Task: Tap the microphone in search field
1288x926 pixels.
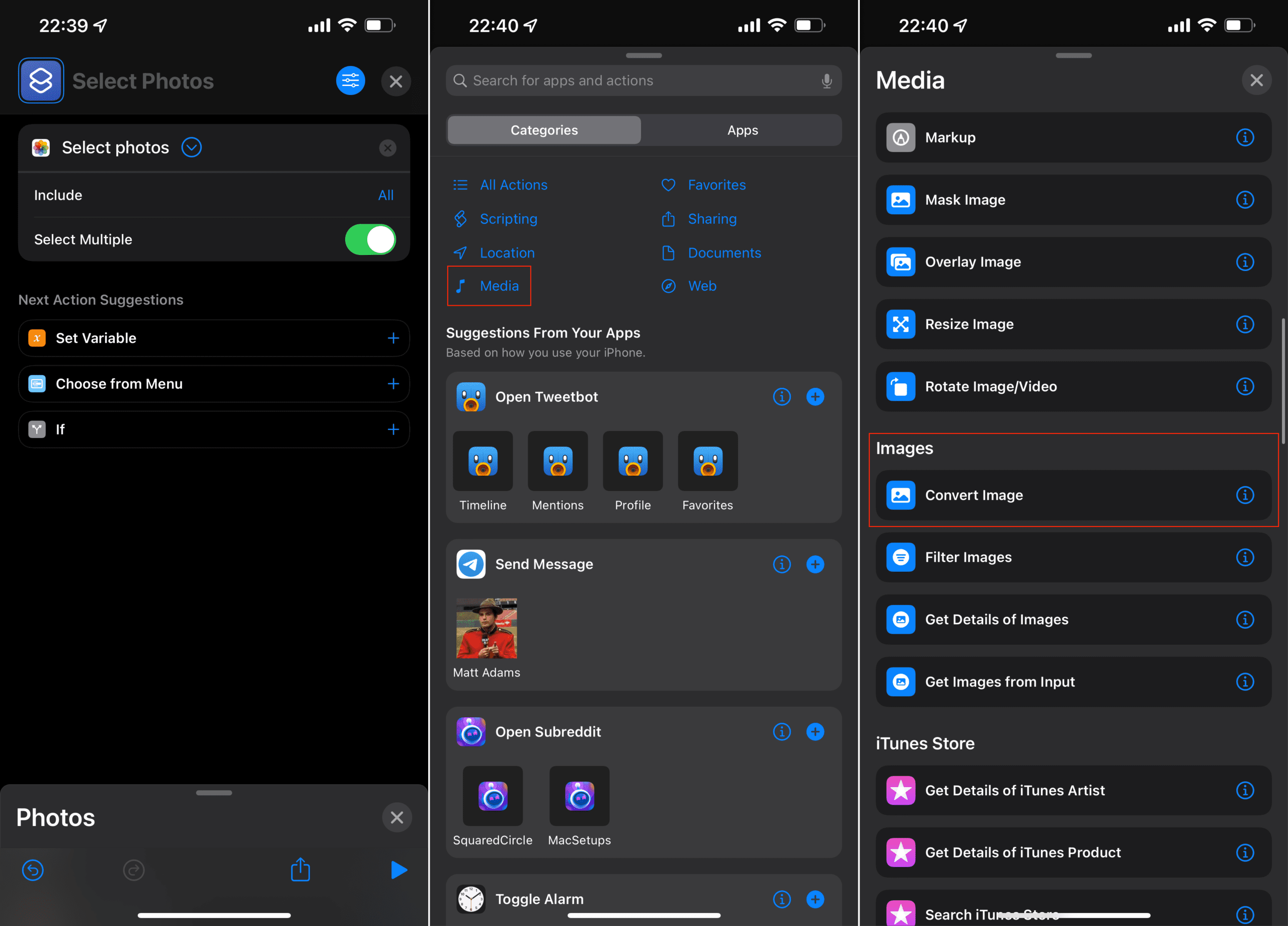Action: click(826, 80)
